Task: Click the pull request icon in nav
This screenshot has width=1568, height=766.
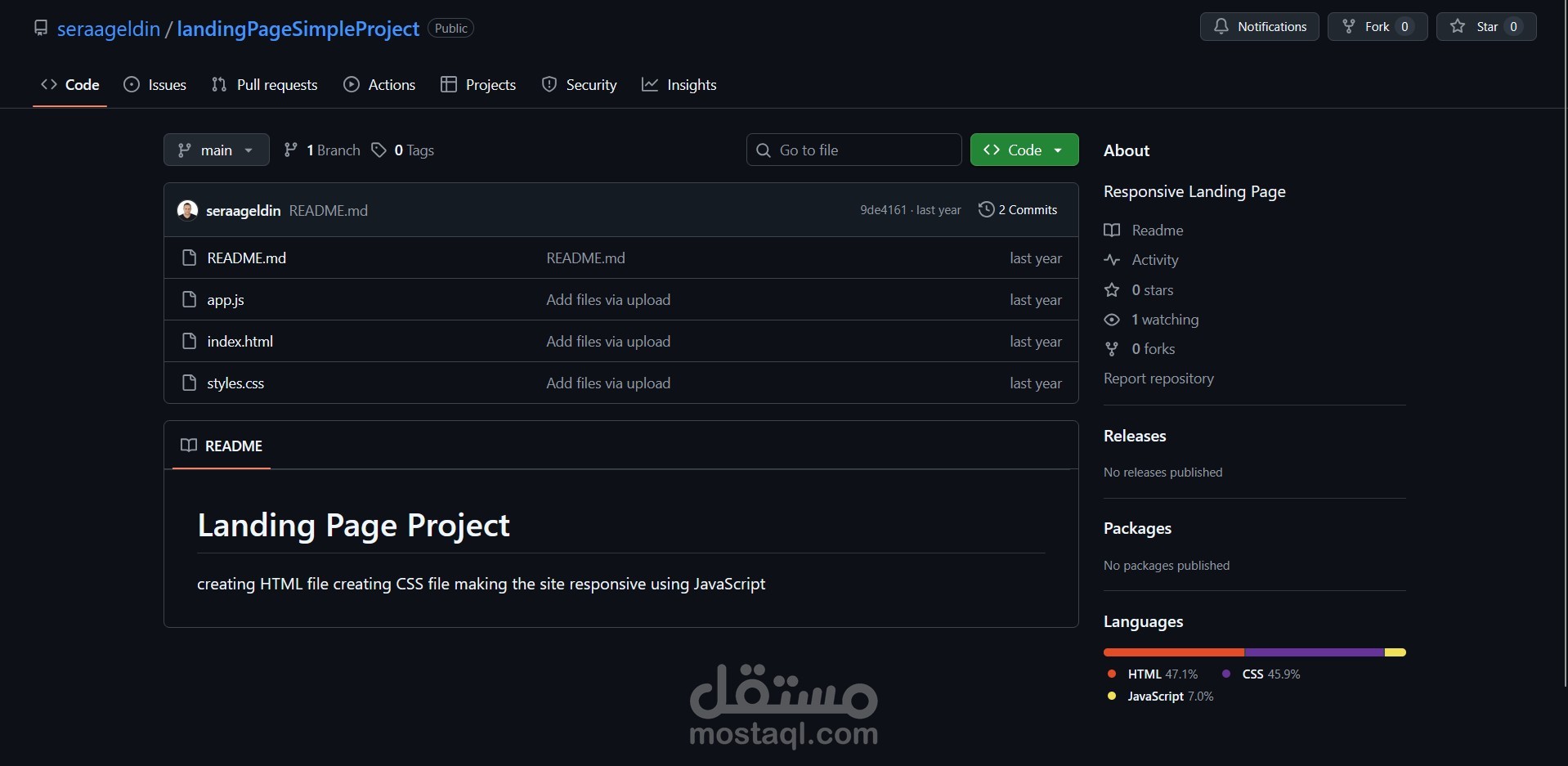Action: (x=219, y=84)
